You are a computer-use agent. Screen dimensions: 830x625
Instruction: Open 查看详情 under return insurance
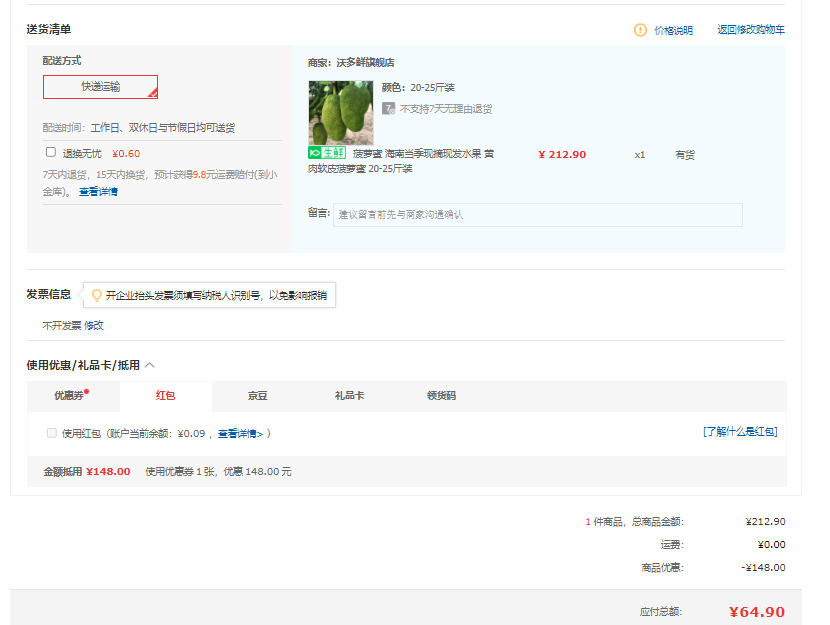click(x=98, y=192)
